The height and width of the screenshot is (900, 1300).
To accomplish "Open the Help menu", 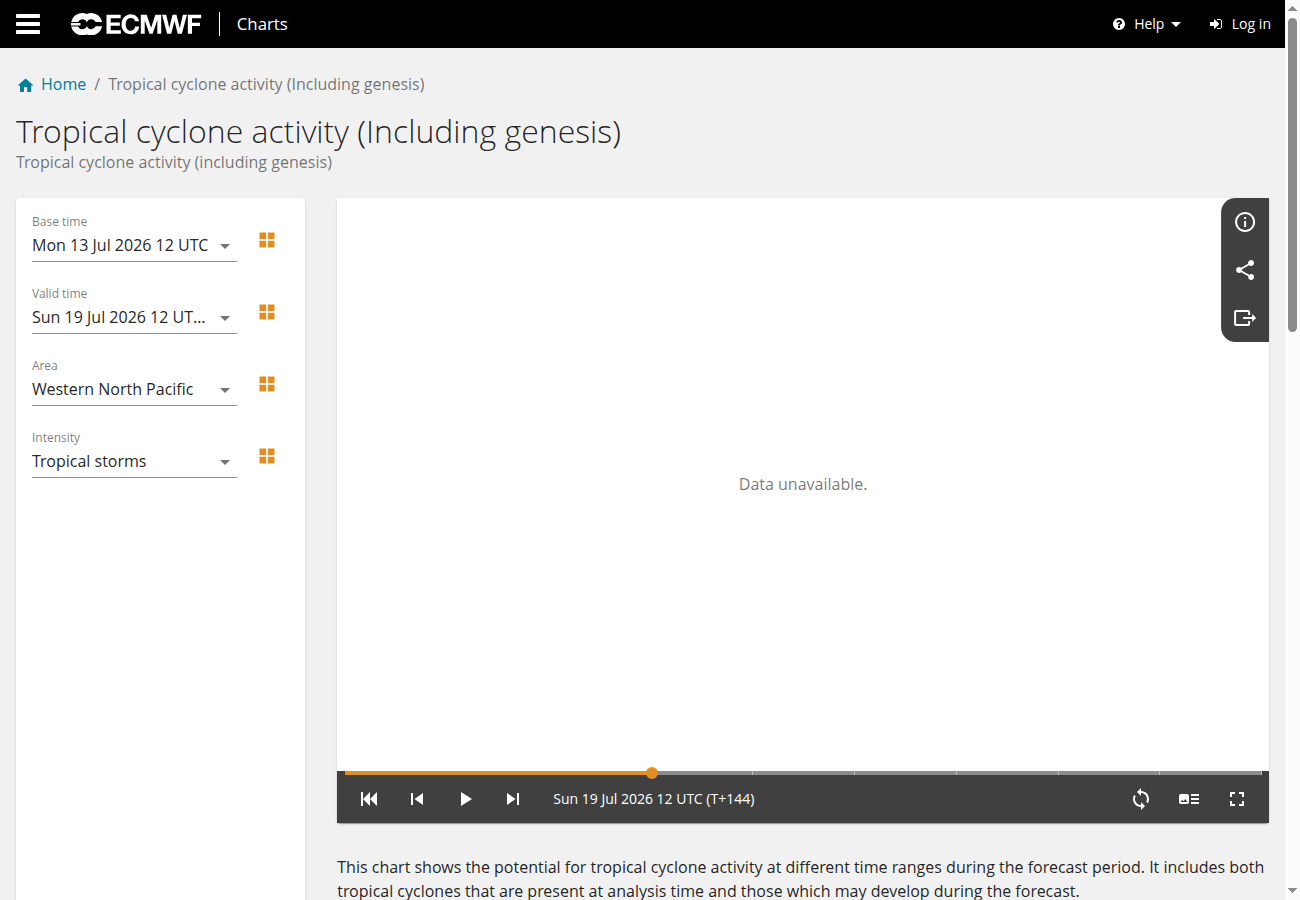I will (1147, 24).
